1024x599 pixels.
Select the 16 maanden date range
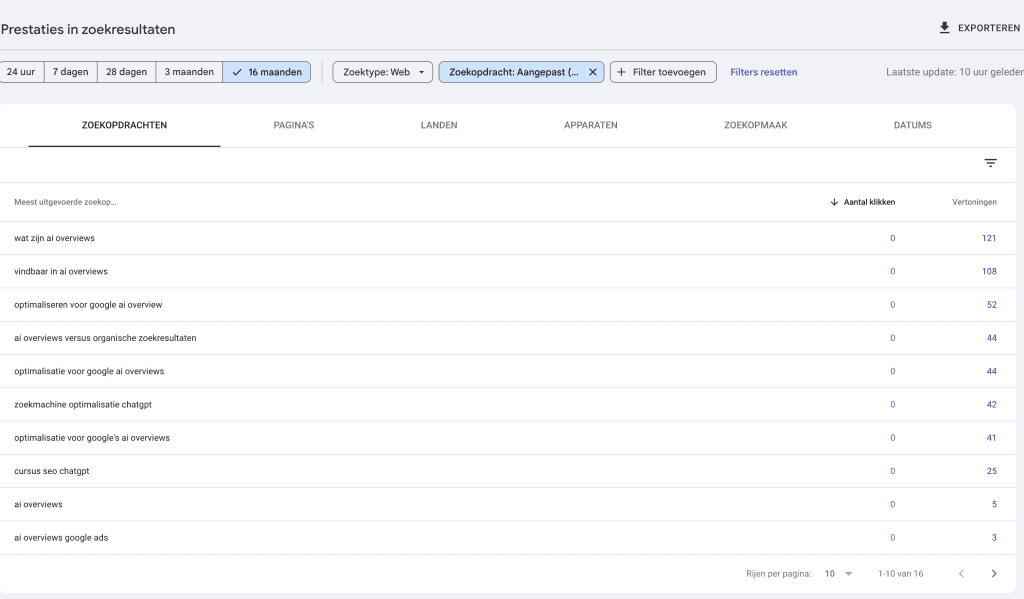[x=266, y=72]
